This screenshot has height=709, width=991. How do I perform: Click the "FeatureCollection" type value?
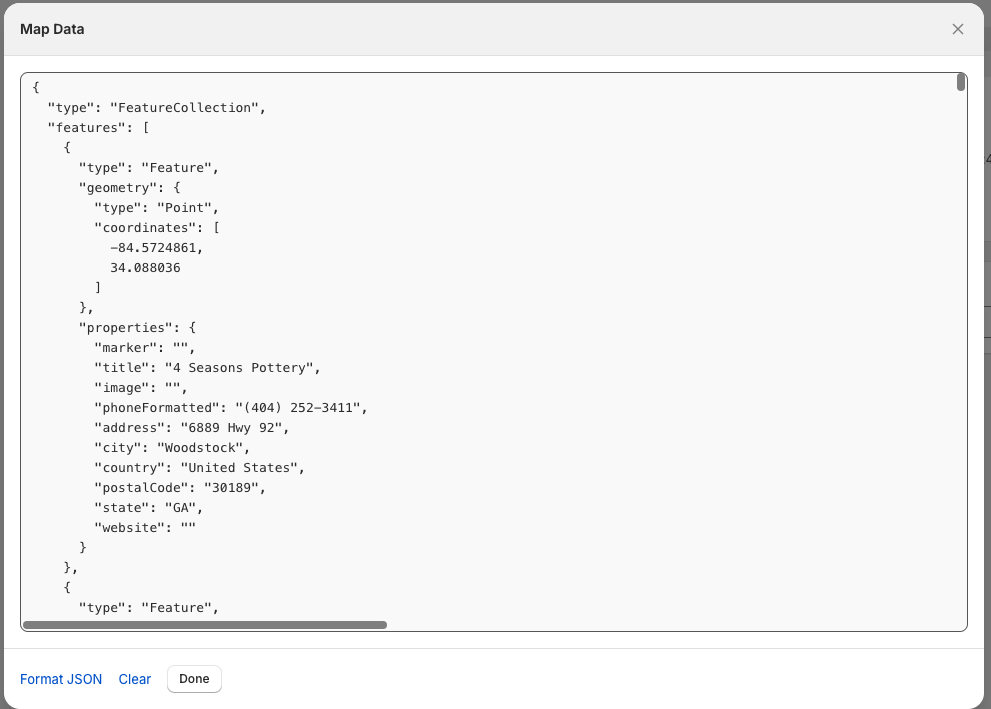coord(186,108)
